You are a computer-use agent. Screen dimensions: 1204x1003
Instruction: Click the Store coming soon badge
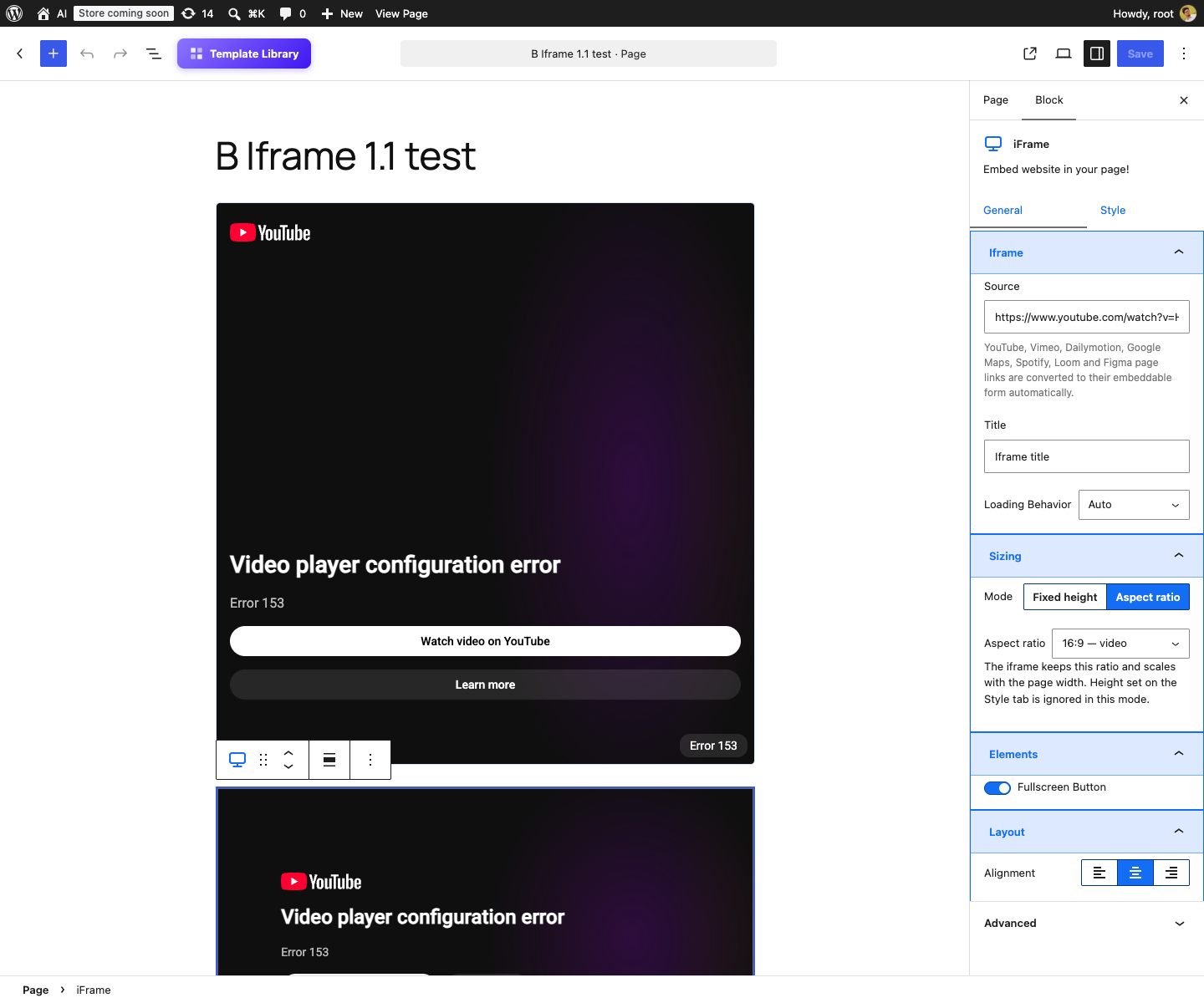click(x=124, y=13)
